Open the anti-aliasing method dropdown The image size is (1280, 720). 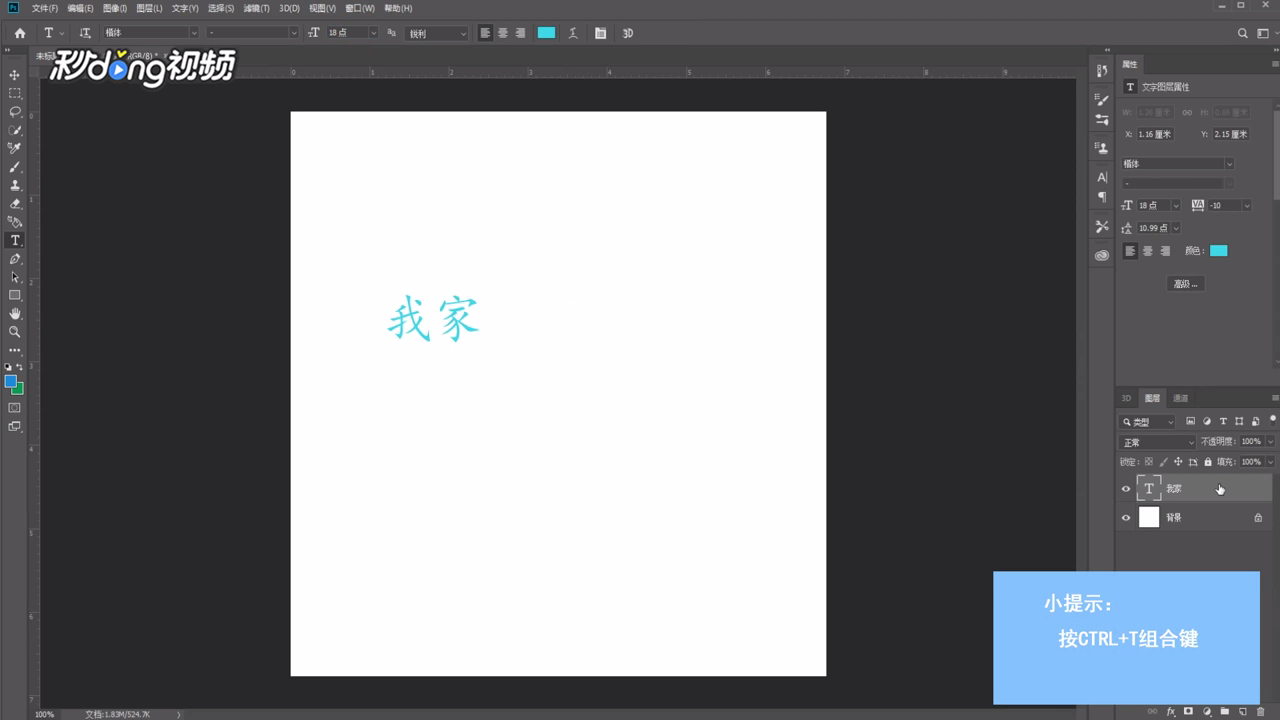tap(462, 33)
